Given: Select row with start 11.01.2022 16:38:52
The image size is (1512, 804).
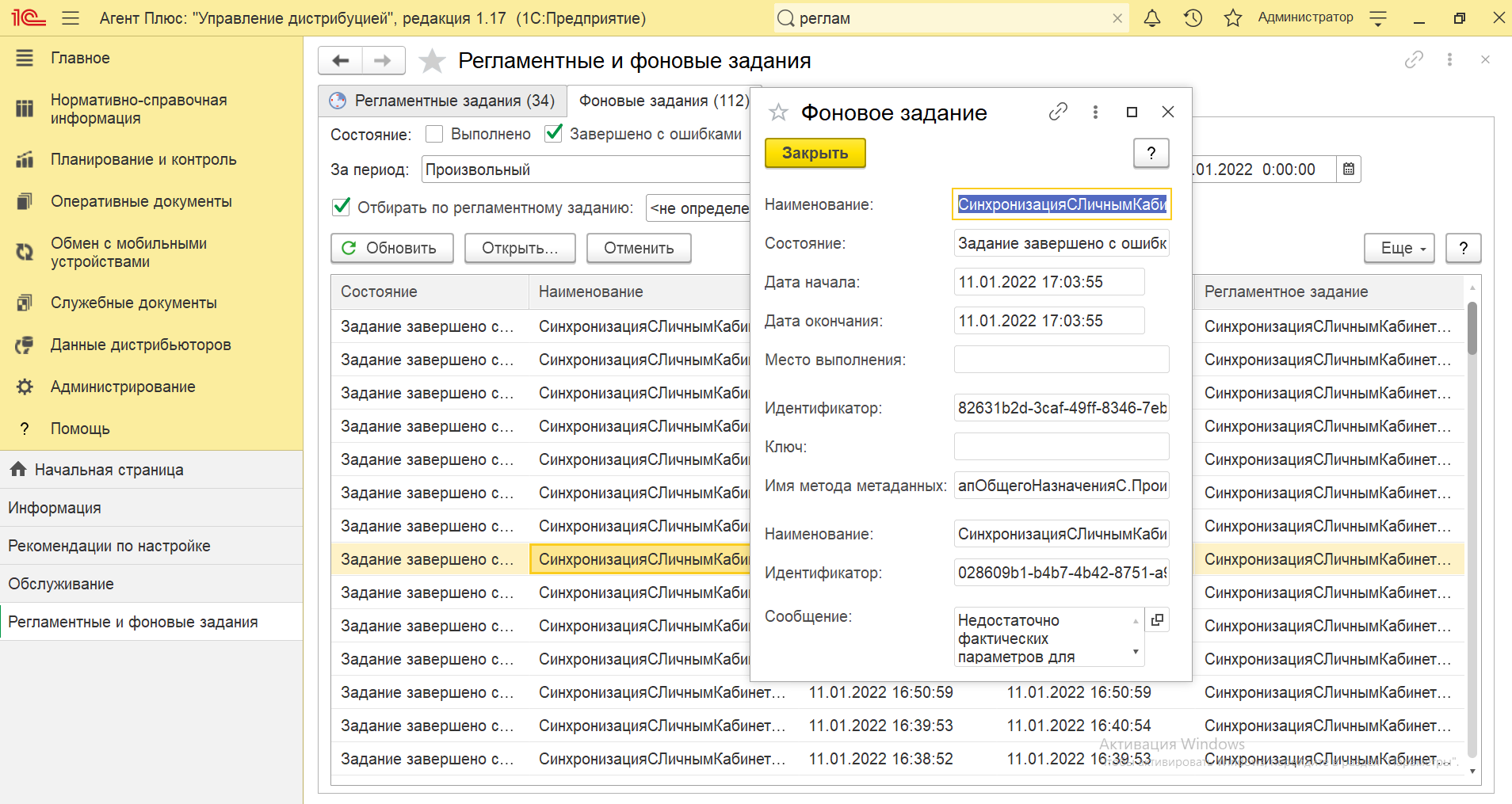Looking at the screenshot, I should [897, 759].
